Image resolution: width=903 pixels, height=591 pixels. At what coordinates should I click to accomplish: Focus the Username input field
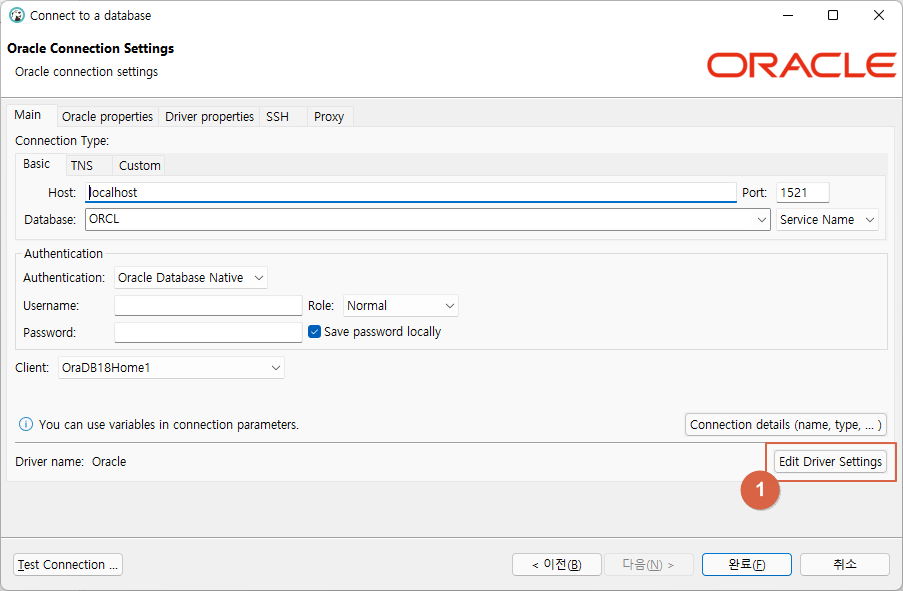(208, 305)
